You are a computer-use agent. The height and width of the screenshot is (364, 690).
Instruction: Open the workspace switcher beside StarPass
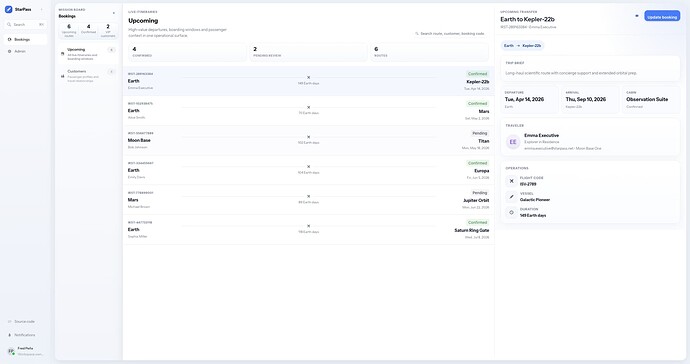tap(42, 9)
